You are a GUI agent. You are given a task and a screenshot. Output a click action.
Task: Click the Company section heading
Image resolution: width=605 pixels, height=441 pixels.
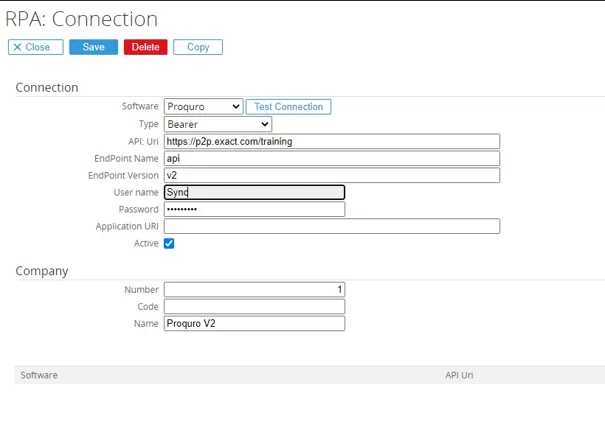point(42,270)
